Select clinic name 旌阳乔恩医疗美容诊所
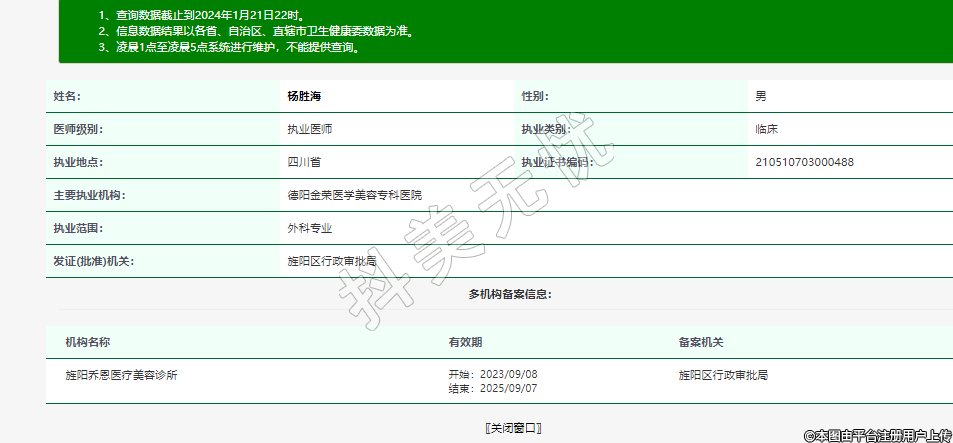 click(x=122, y=376)
